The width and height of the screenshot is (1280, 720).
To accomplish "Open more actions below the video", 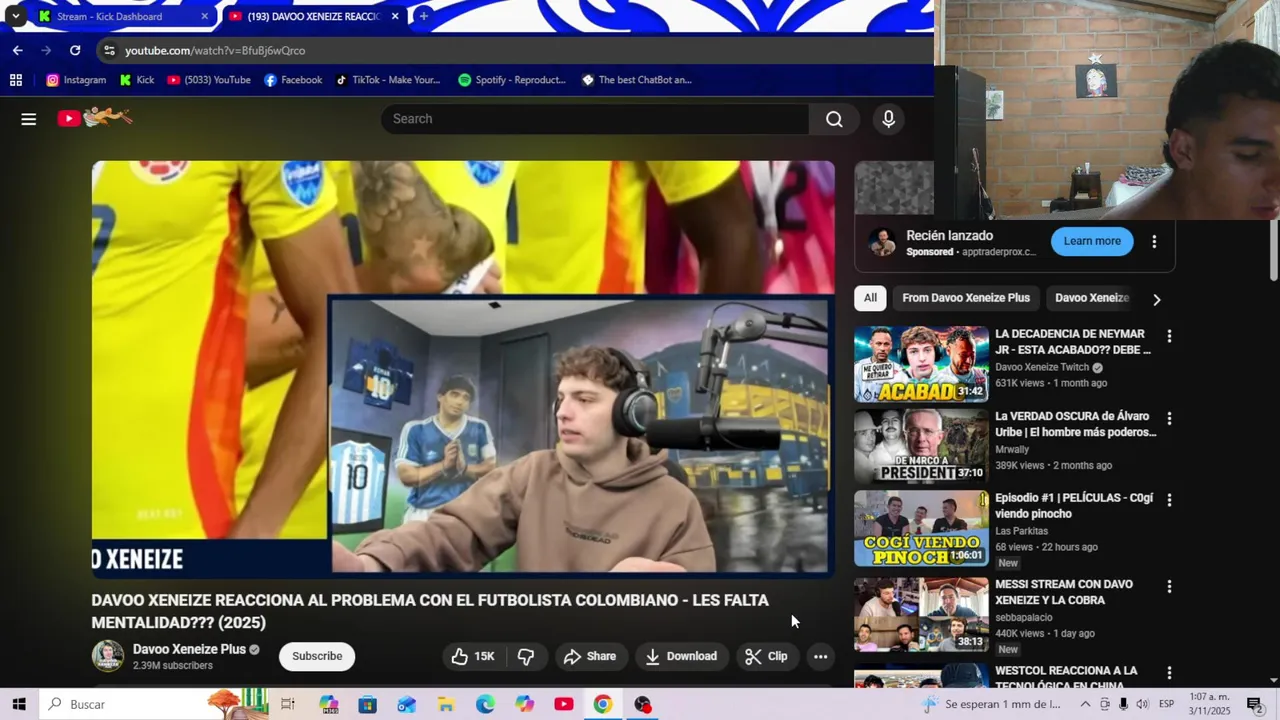I will coord(820,656).
